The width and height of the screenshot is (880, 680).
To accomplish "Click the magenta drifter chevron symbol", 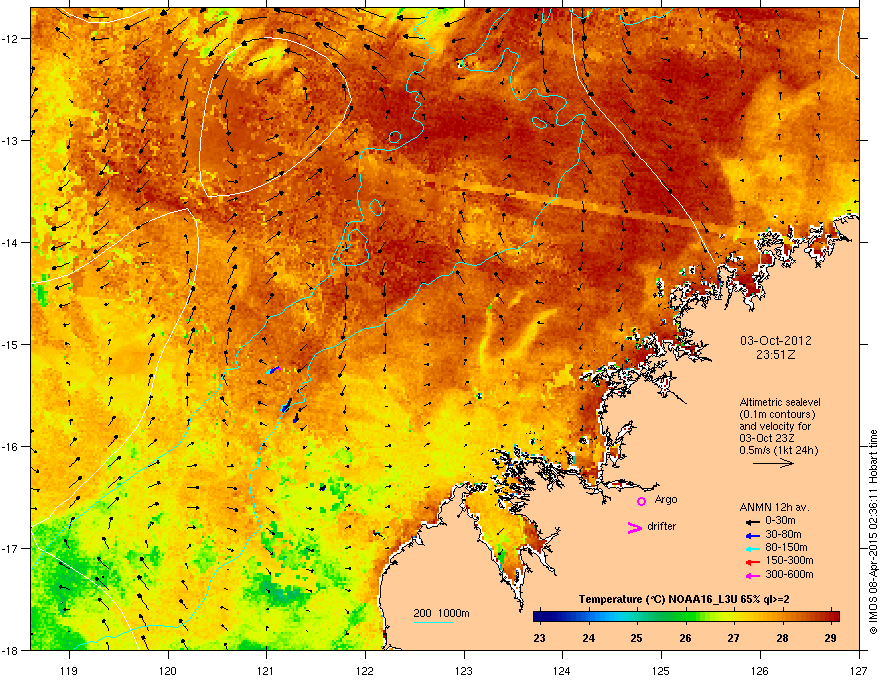I will click(x=634, y=527).
